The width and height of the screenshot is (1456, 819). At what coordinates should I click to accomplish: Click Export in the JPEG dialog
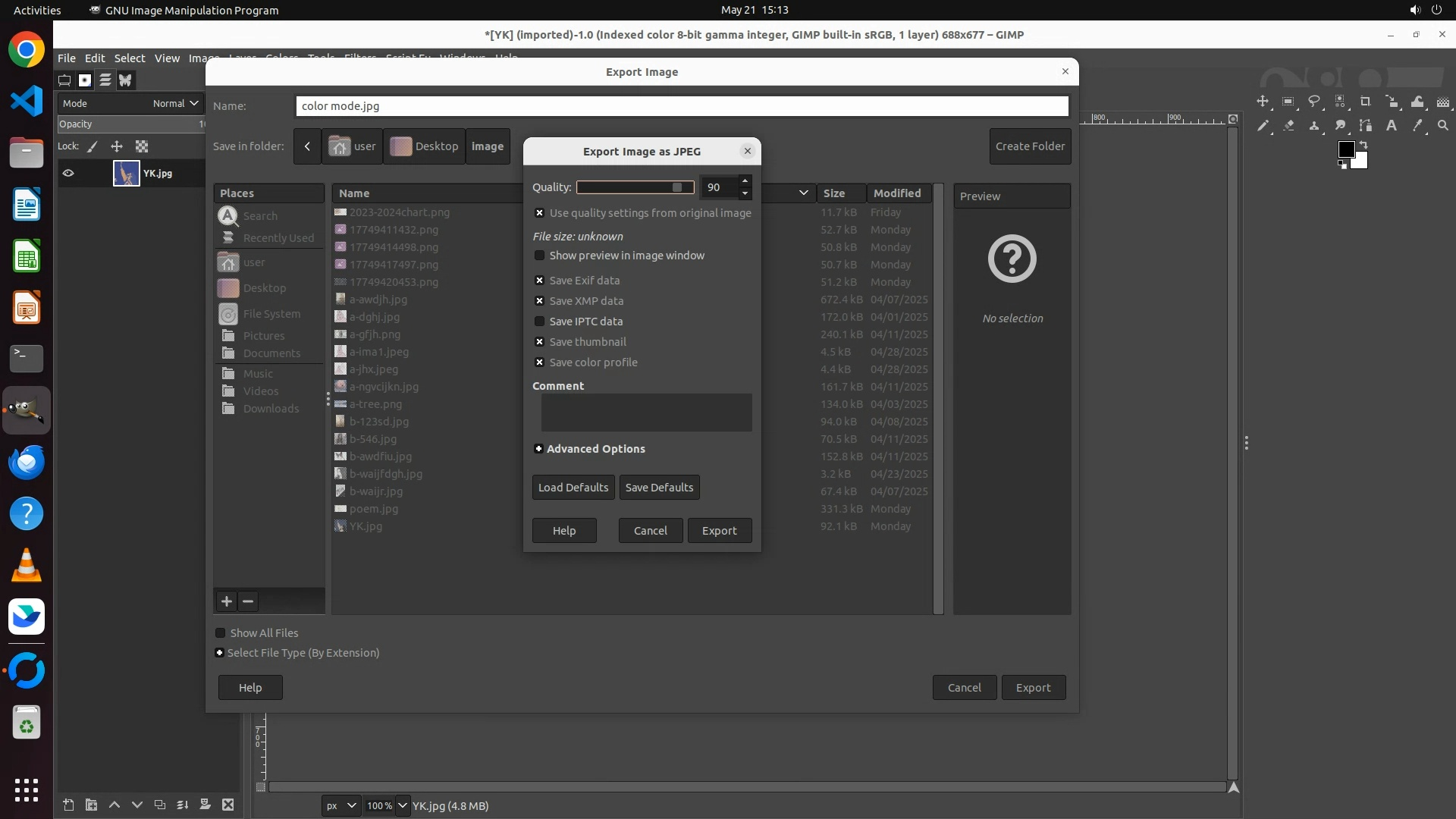[719, 531]
